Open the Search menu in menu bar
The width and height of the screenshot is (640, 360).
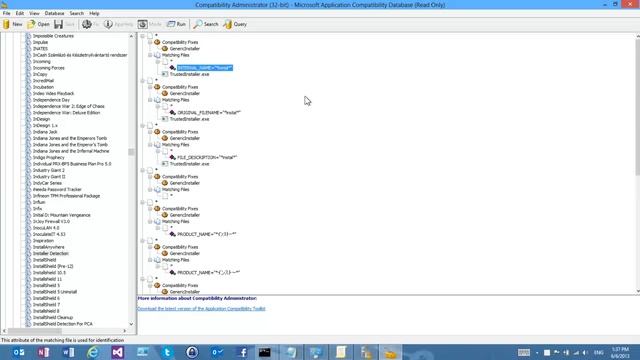point(76,13)
